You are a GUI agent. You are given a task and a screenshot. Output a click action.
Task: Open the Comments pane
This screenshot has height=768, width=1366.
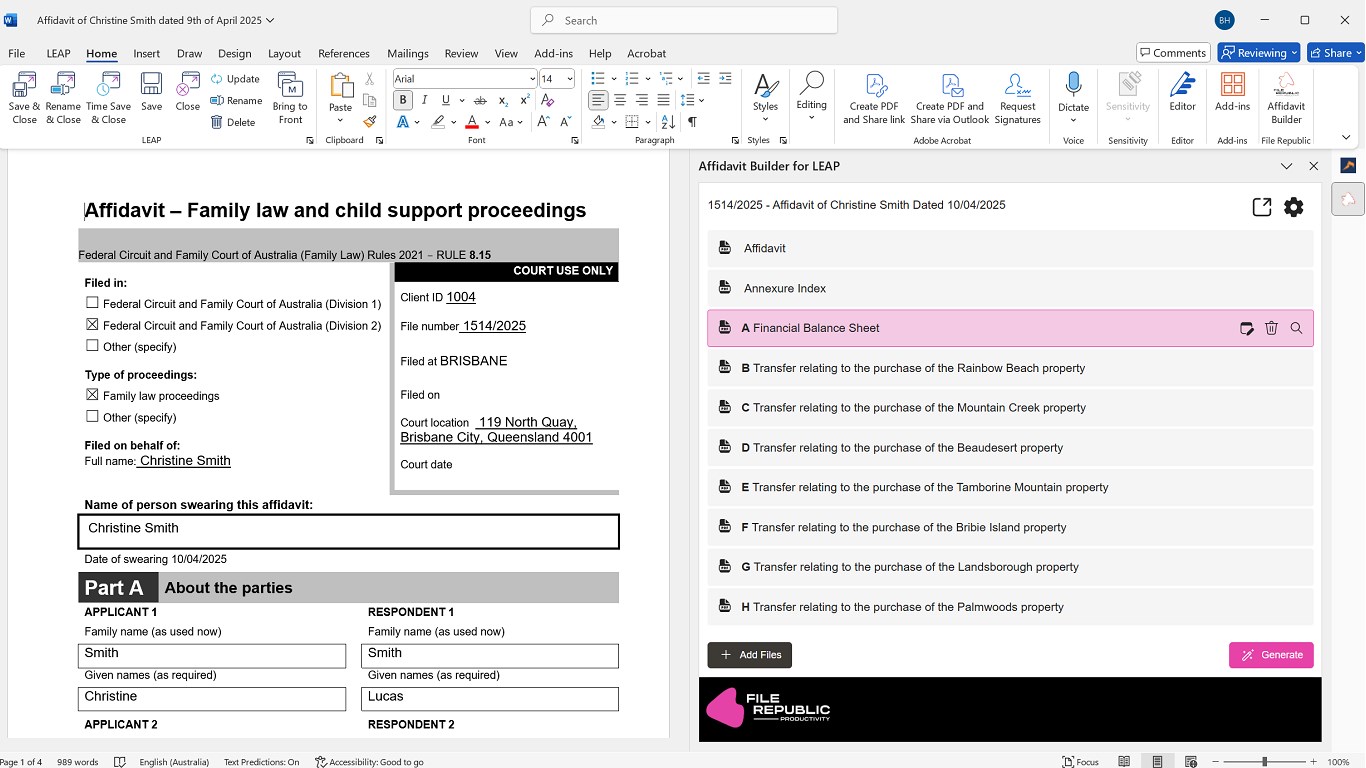(x=1173, y=53)
